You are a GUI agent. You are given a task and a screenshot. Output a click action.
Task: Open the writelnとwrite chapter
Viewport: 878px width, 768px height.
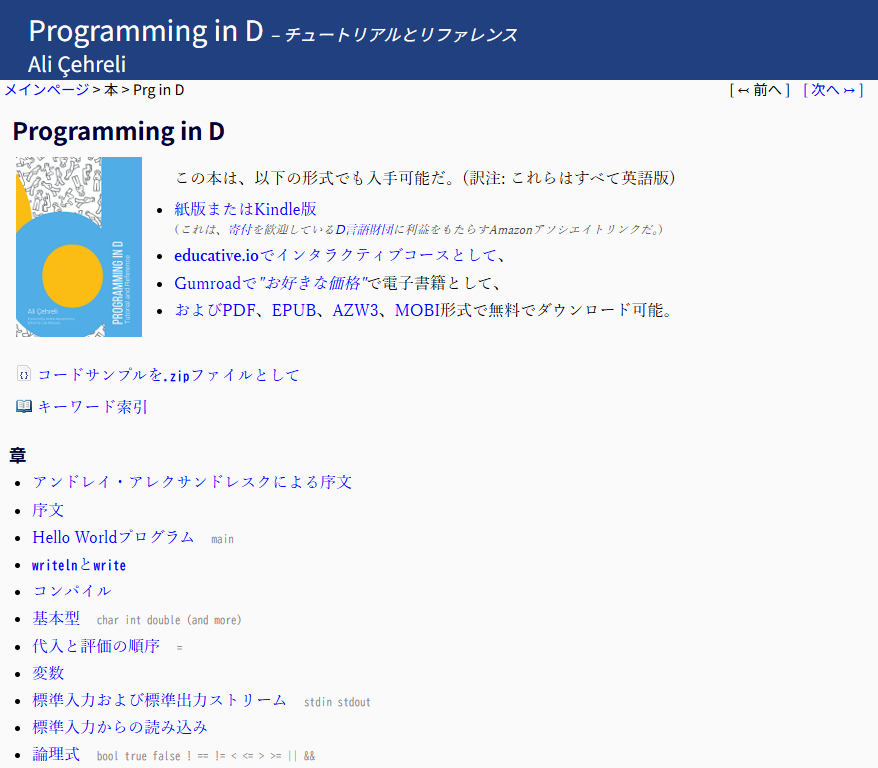tap(78, 564)
